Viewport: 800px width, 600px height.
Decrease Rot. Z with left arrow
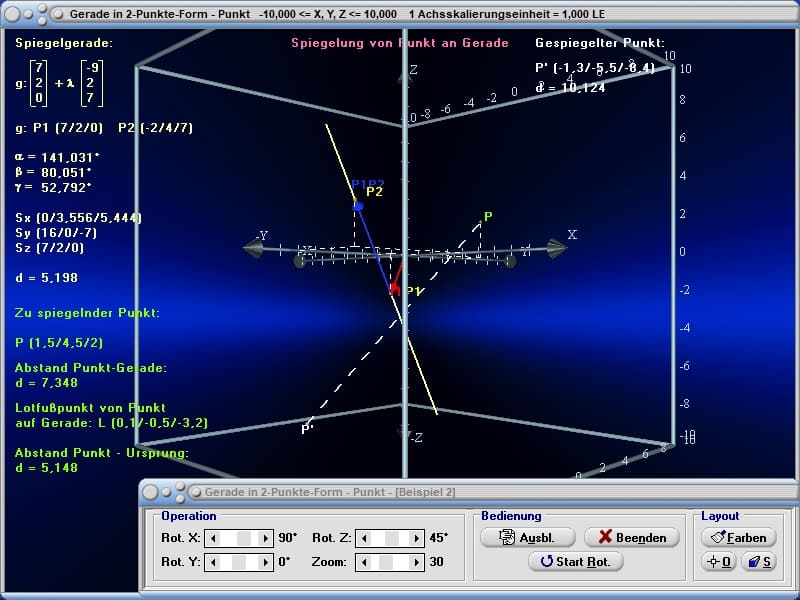(x=364, y=538)
